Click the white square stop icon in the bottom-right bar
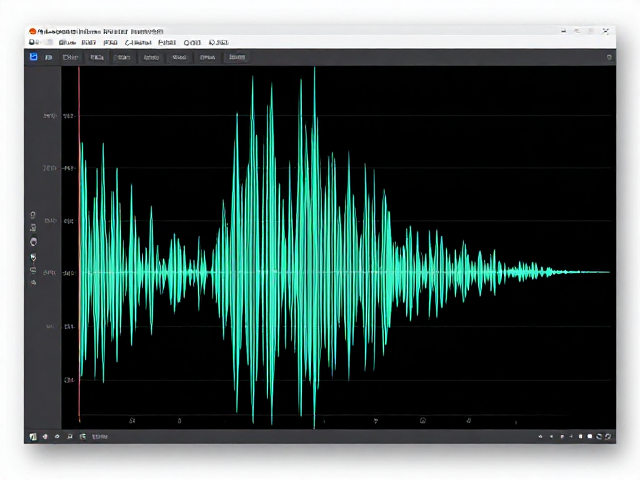The width and height of the screenshot is (640, 480). coord(590,437)
